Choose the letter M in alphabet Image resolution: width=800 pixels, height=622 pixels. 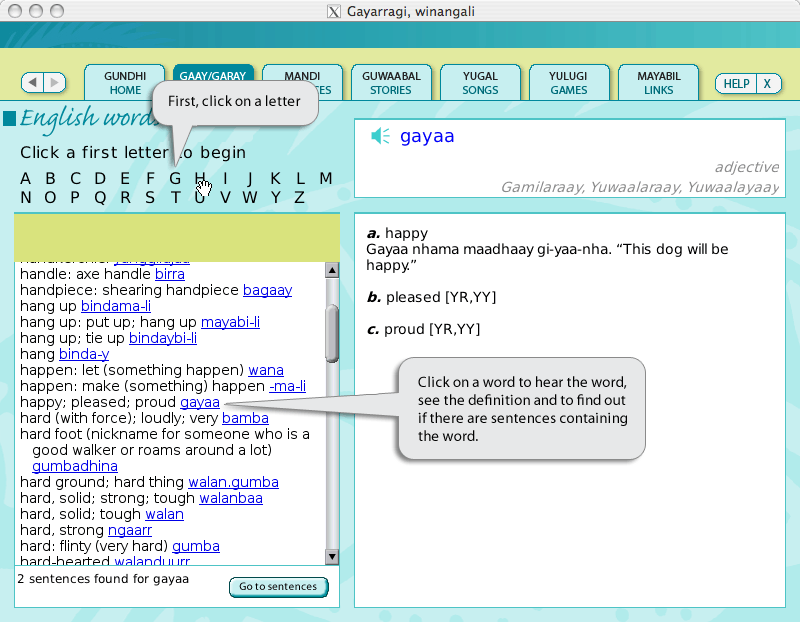click(325, 179)
